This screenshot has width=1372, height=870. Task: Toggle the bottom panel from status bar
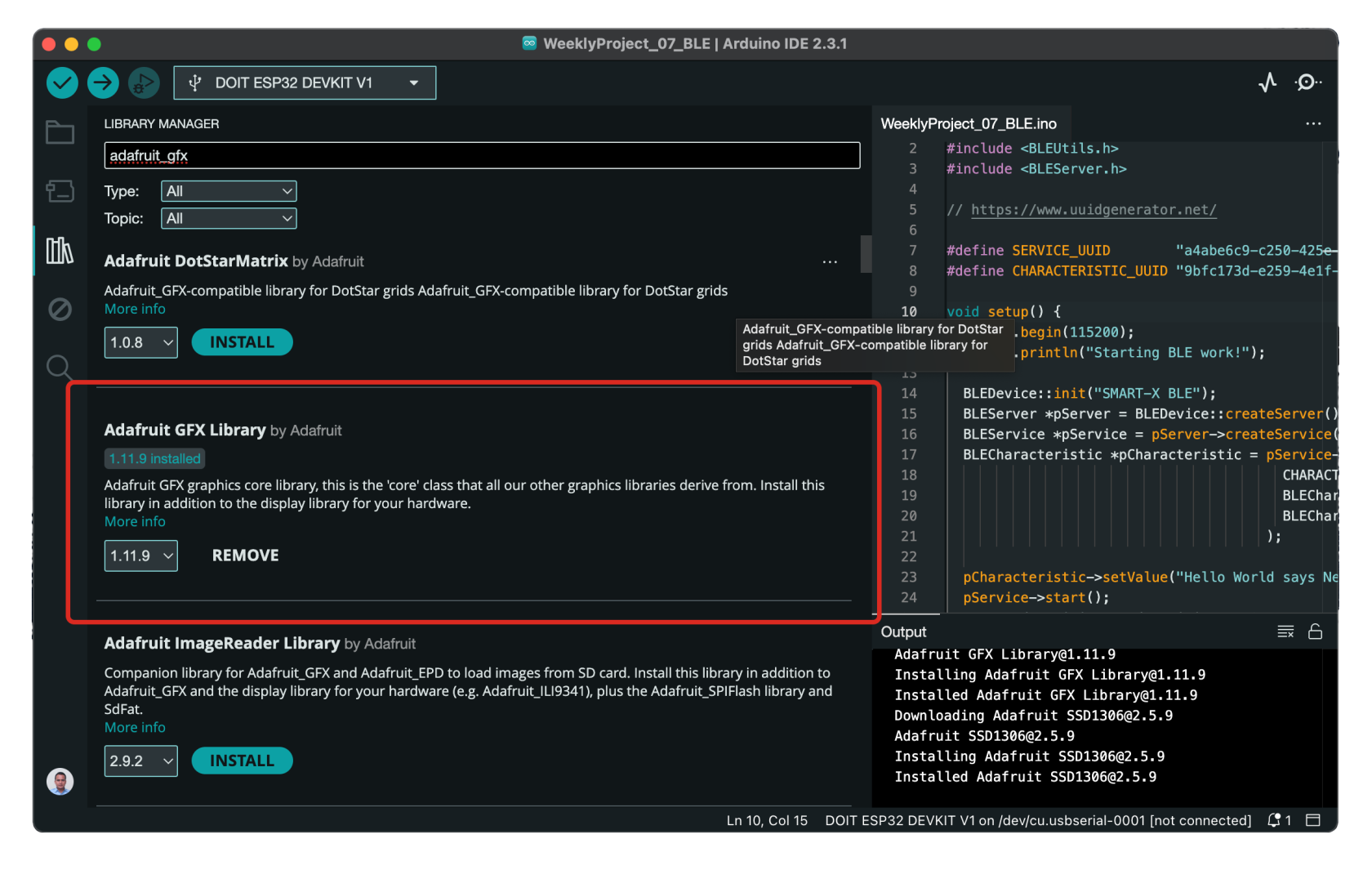(1313, 820)
